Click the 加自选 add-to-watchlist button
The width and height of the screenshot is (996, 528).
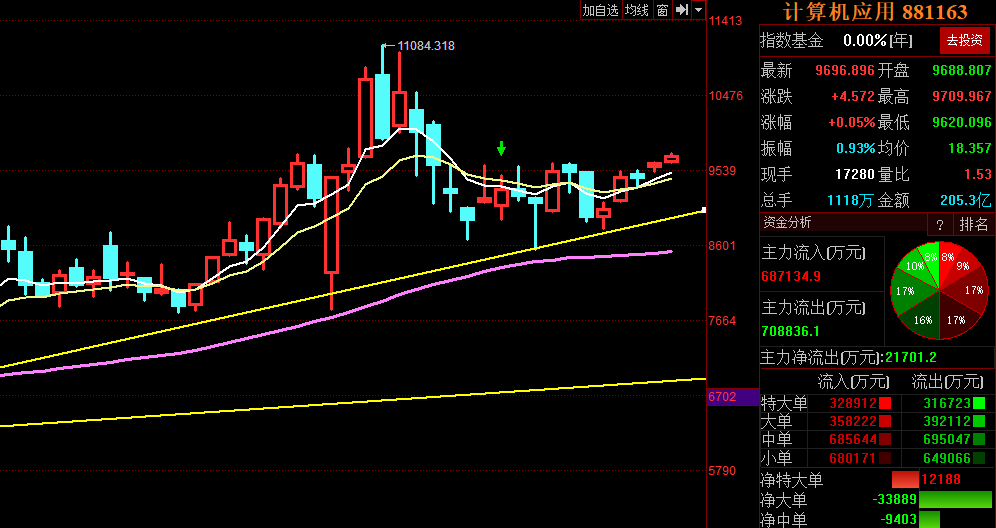click(601, 10)
